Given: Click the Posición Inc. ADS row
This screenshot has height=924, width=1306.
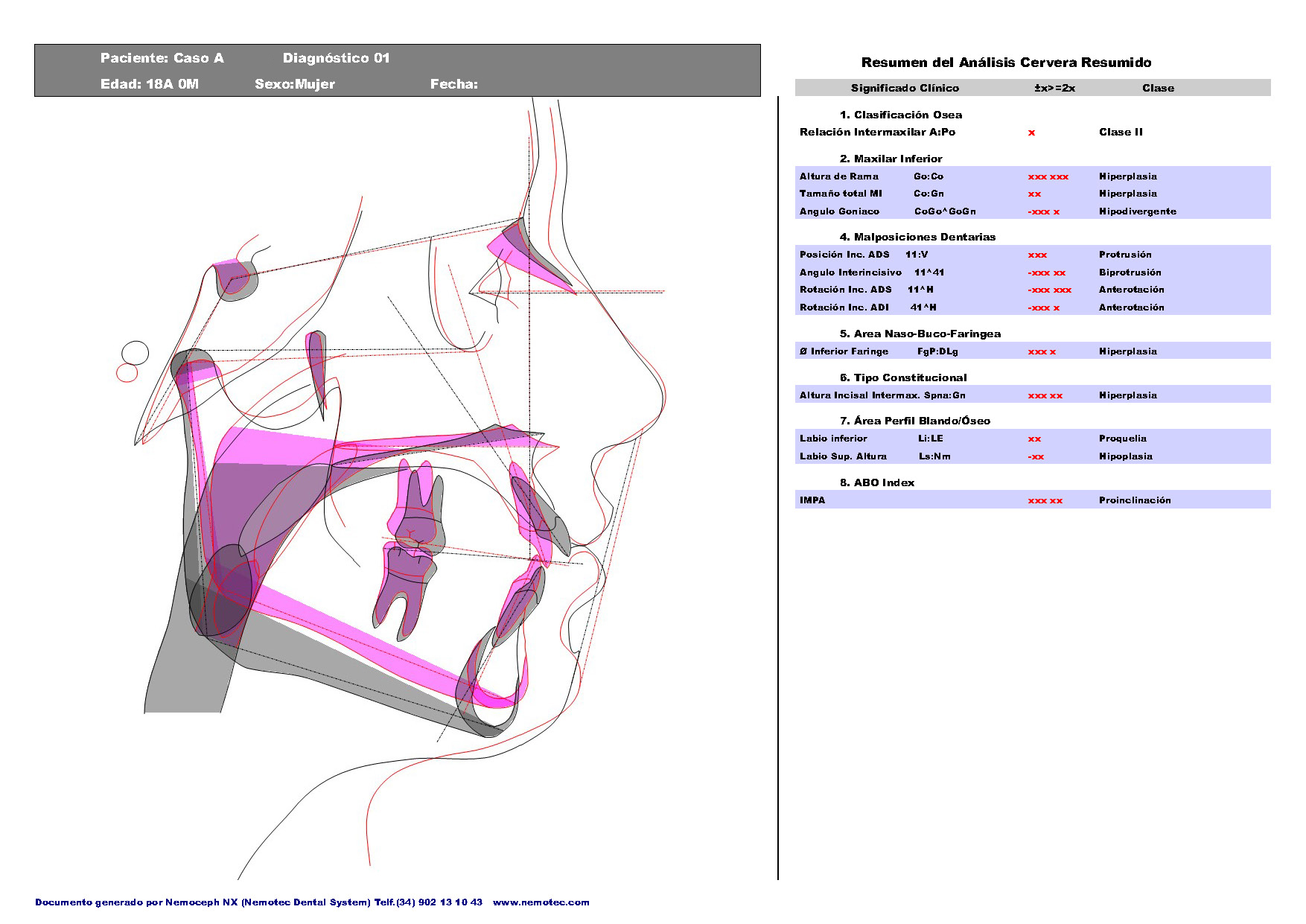Looking at the screenshot, I should [x=1032, y=255].
